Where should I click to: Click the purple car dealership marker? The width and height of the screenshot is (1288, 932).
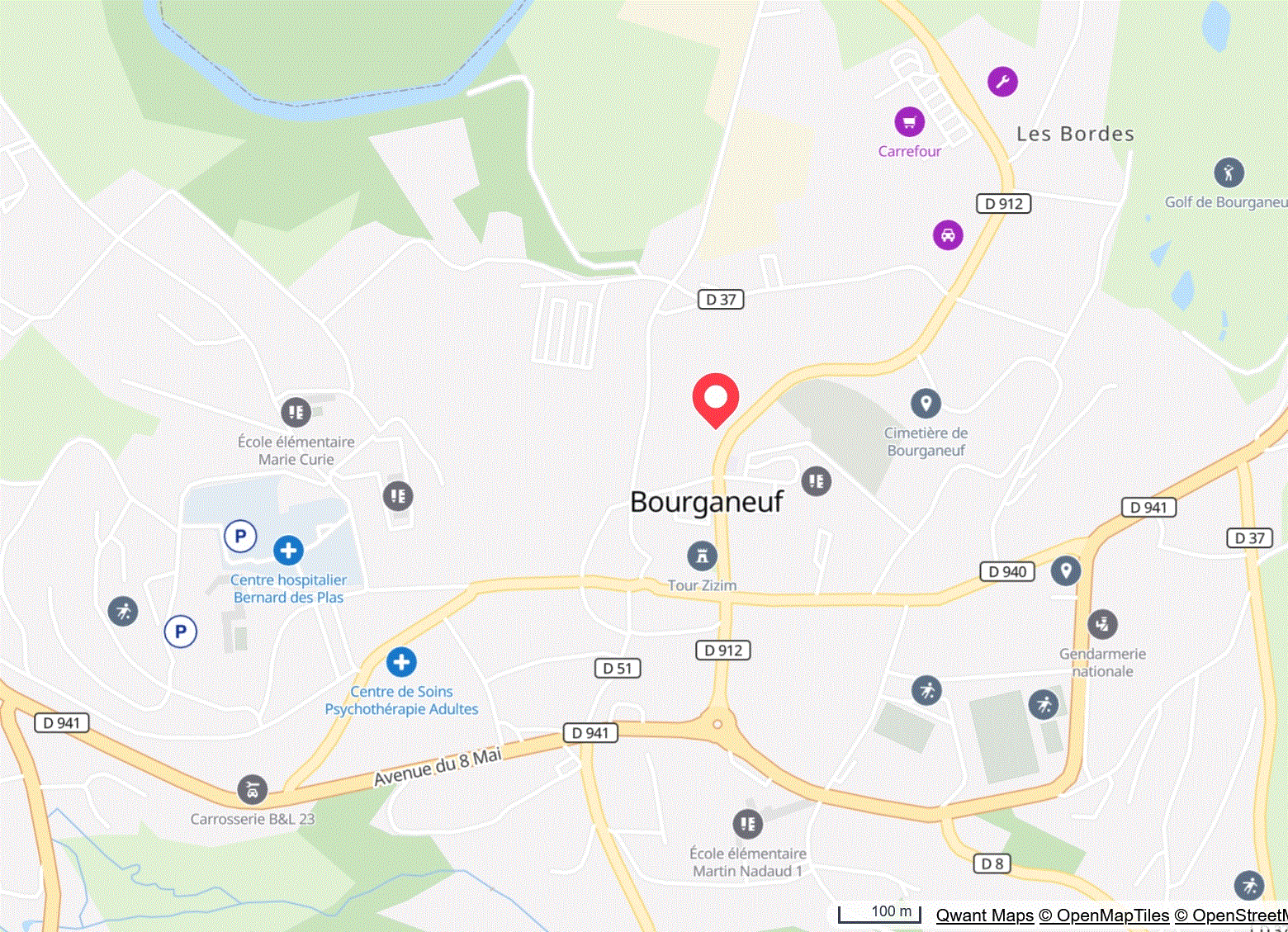pyautogui.click(x=948, y=235)
